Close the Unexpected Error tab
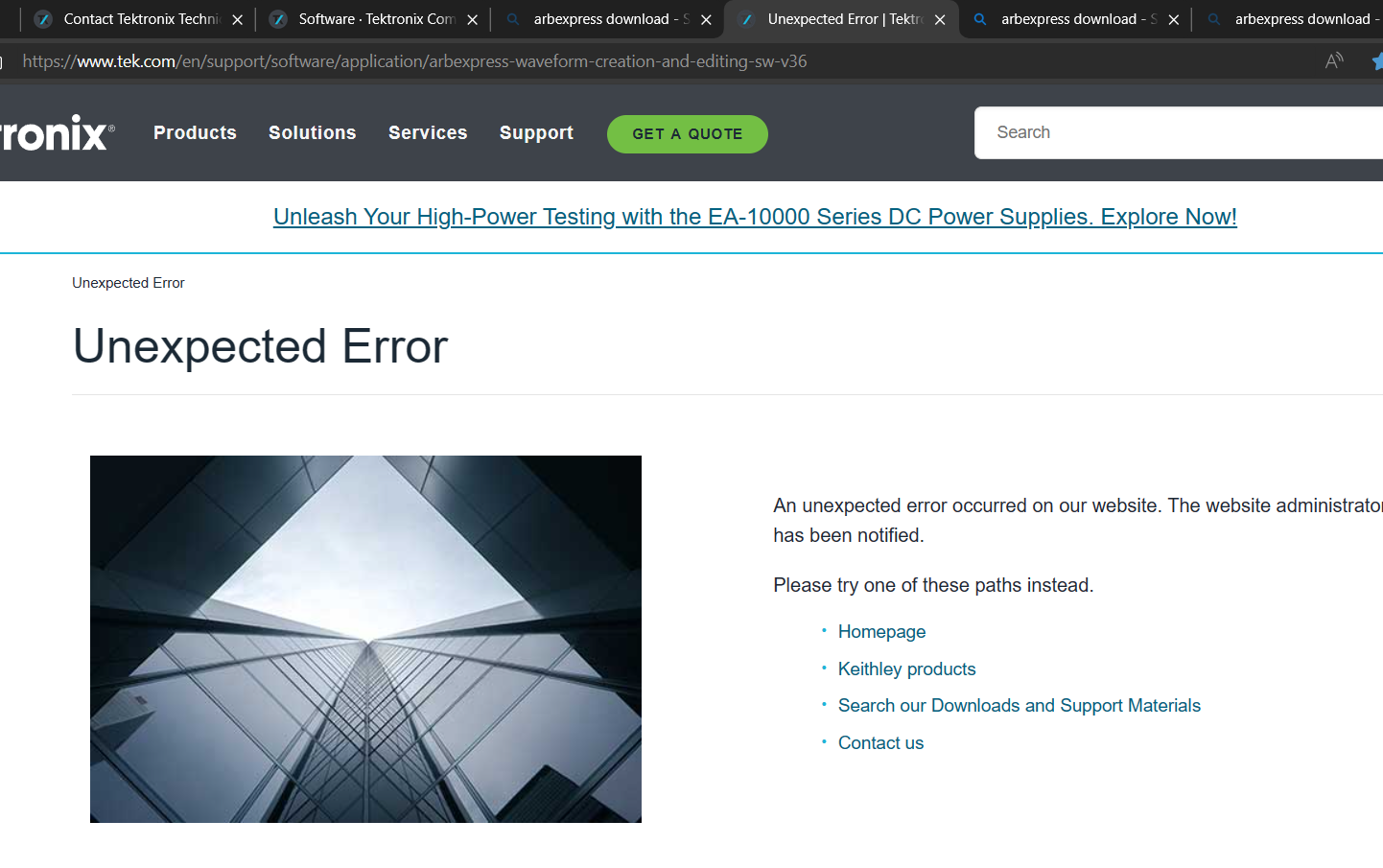This screenshot has width=1383, height=868. [x=940, y=20]
